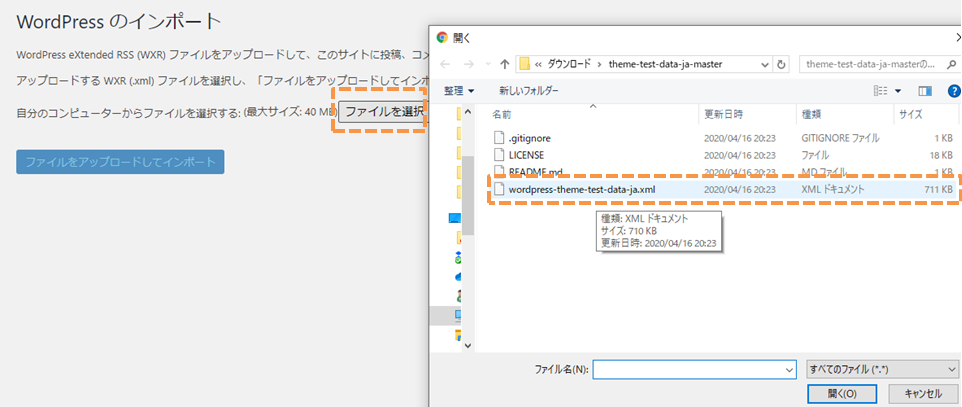Image resolution: width=962 pixels, height=407 pixels.
Task: Select the README.md file name
Action: click(536, 171)
